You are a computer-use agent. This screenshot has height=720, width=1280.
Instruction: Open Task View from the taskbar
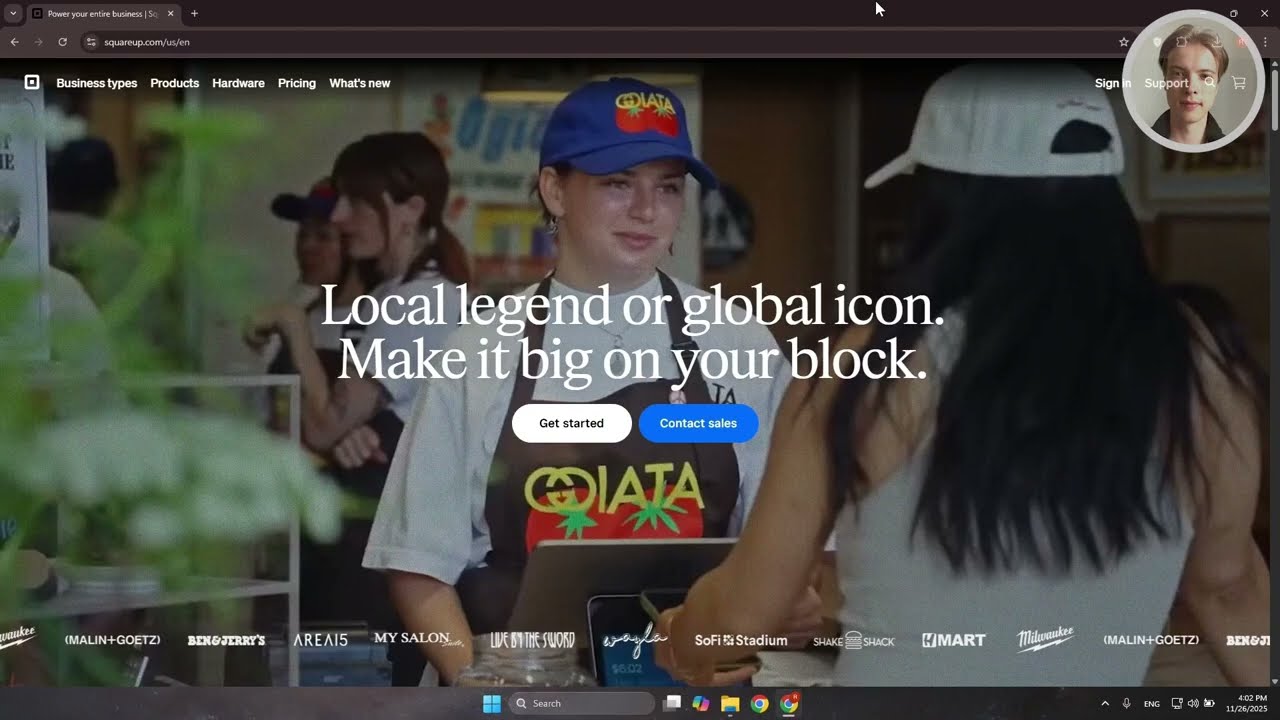pos(672,703)
